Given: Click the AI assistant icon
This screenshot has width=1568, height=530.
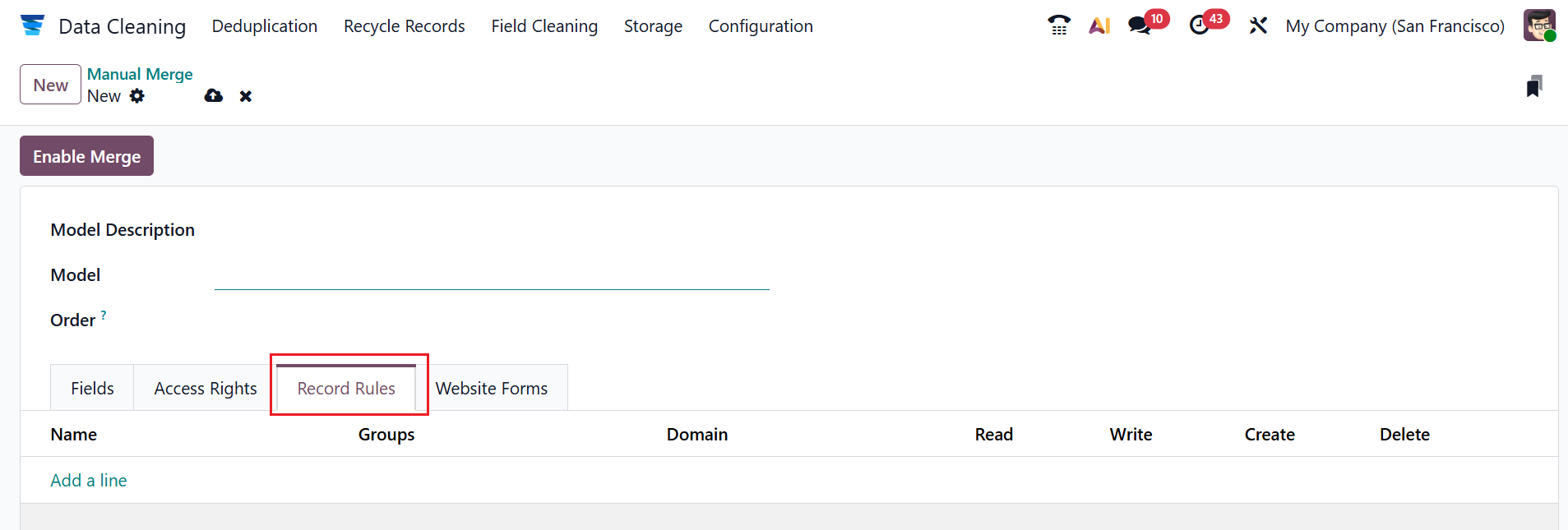Looking at the screenshot, I should (1099, 25).
